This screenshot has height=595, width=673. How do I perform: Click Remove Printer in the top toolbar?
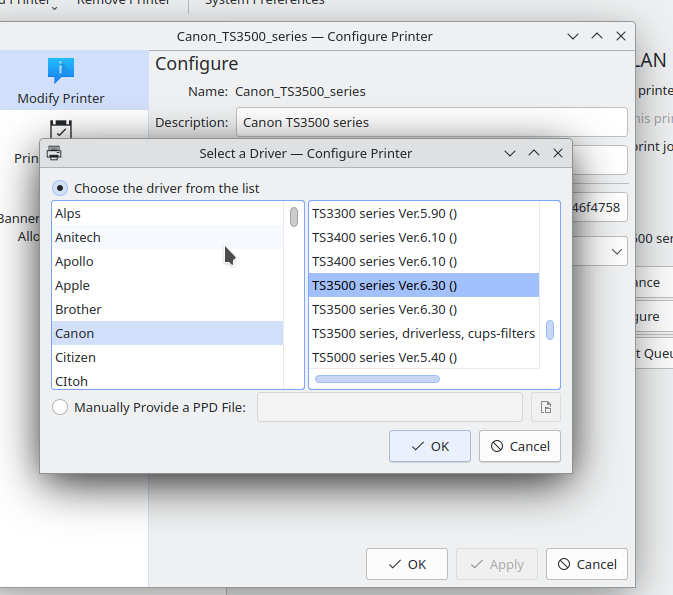click(x=123, y=2)
